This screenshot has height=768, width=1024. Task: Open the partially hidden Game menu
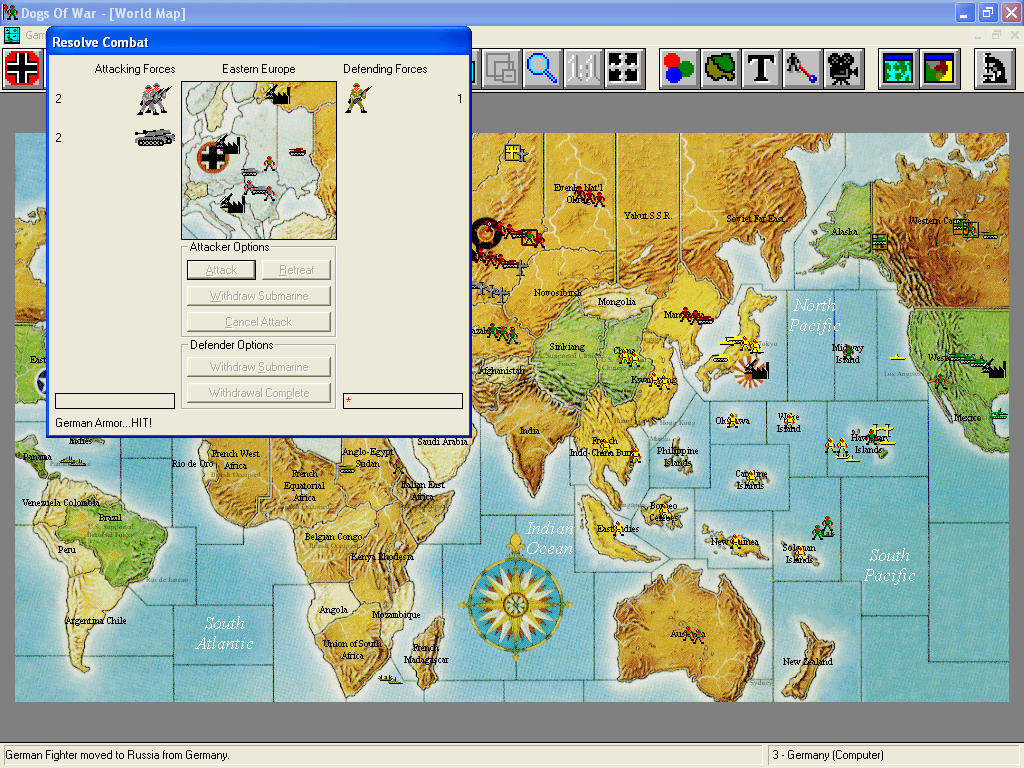click(35, 35)
